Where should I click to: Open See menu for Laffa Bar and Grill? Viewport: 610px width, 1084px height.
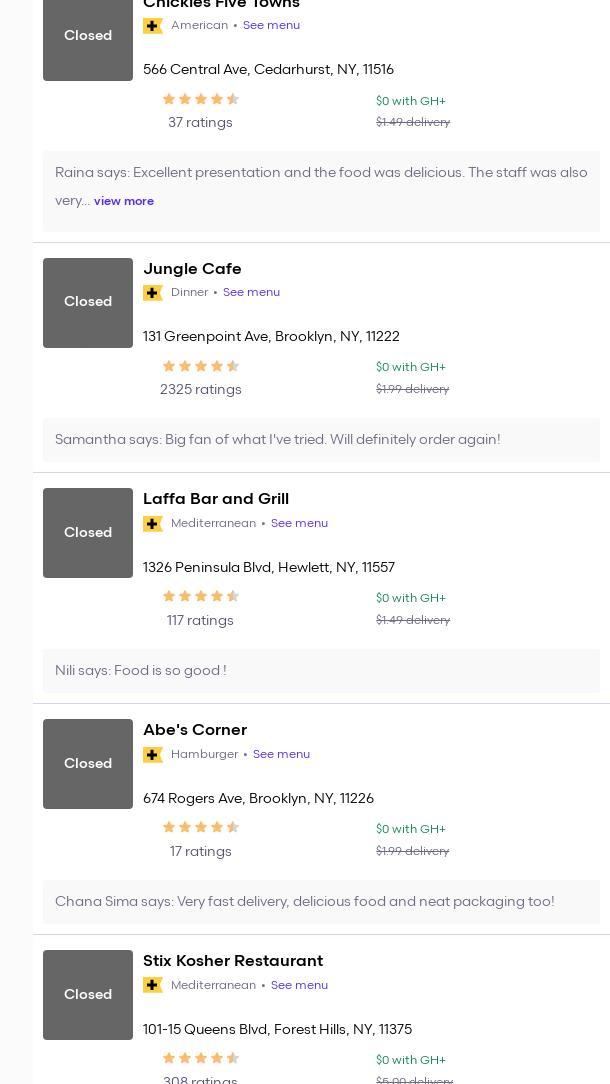(299, 524)
